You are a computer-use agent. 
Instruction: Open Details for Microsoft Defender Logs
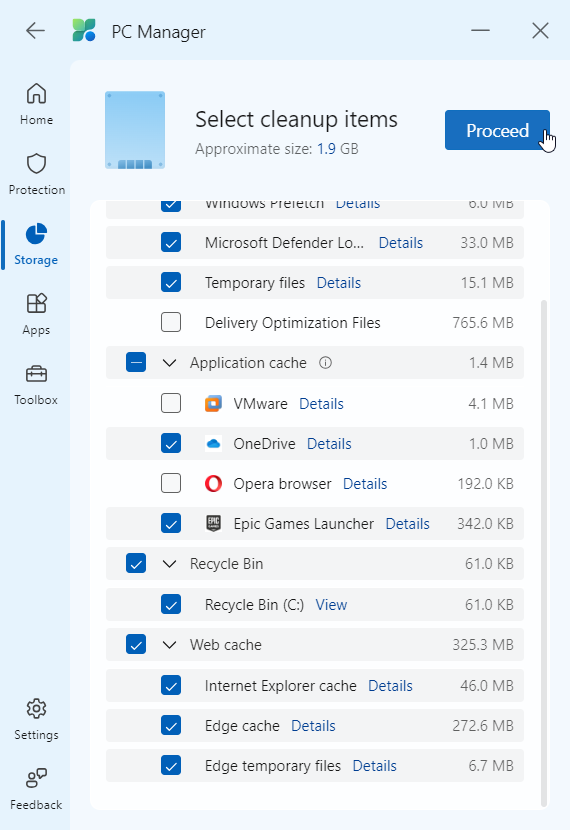(x=401, y=242)
